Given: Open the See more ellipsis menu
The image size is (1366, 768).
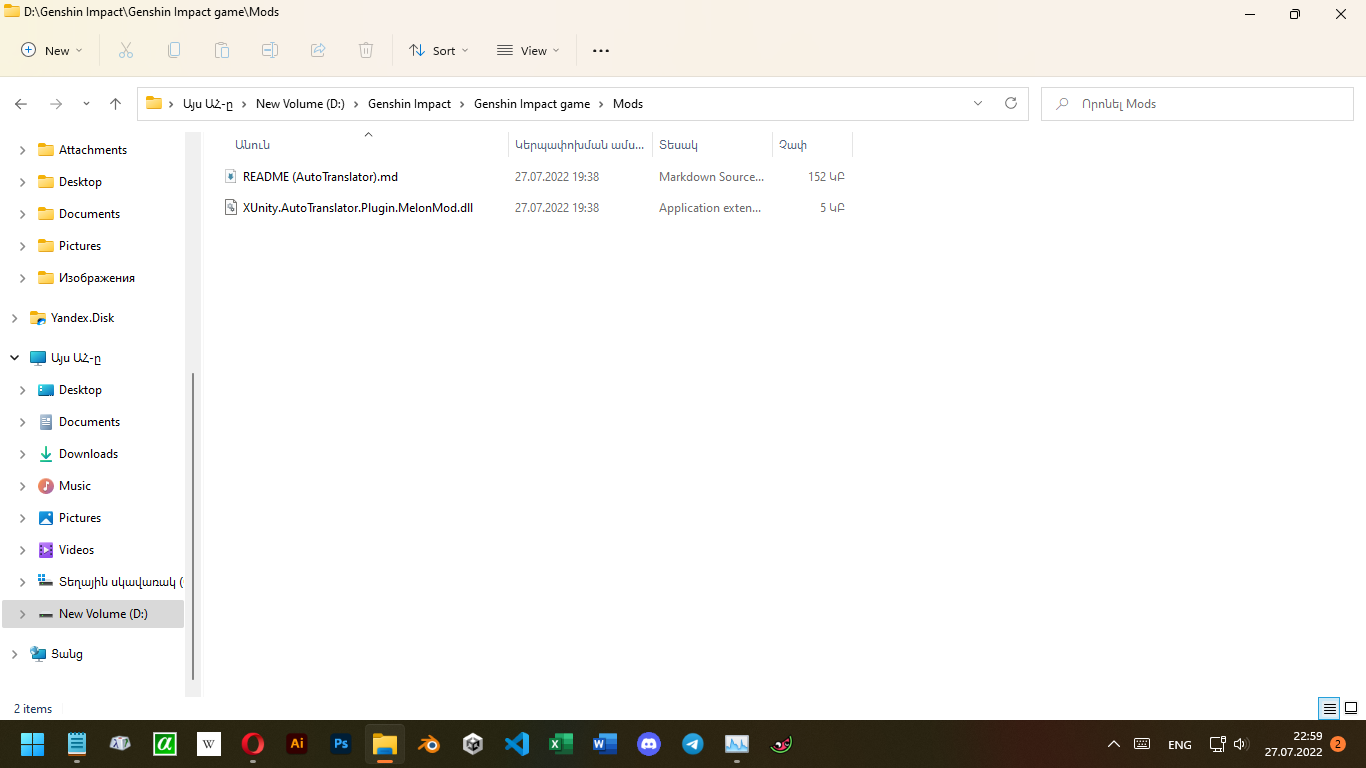Looking at the screenshot, I should (x=601, y=50).
